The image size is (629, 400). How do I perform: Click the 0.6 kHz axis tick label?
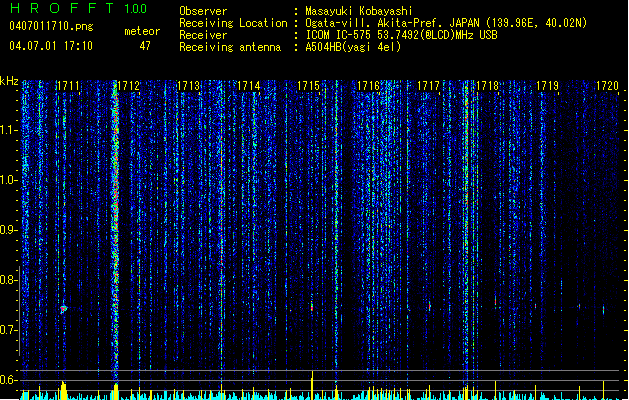pos(9,380)
